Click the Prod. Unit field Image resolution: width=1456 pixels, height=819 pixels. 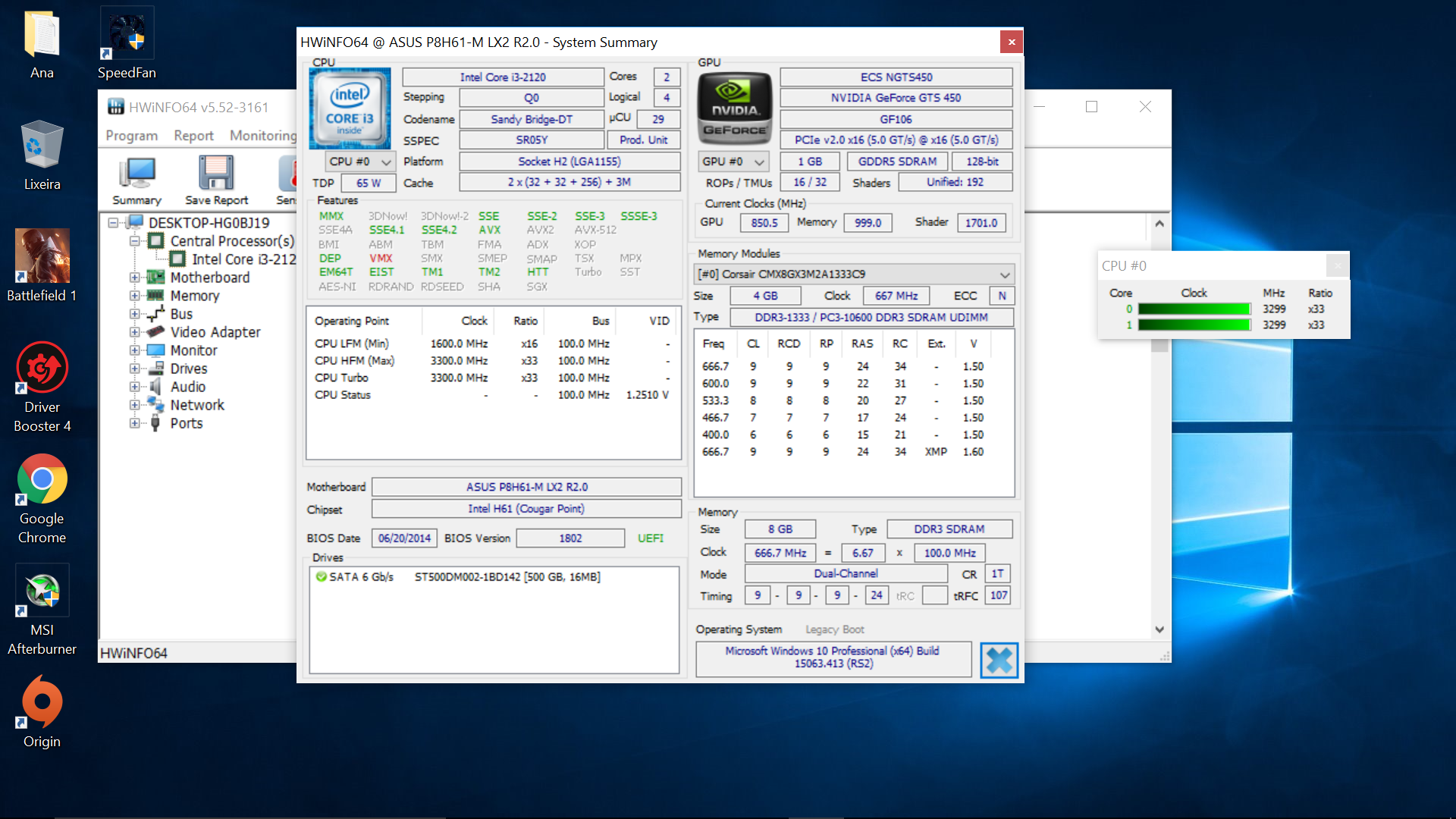pyautogui.click(x=643, y=140)
